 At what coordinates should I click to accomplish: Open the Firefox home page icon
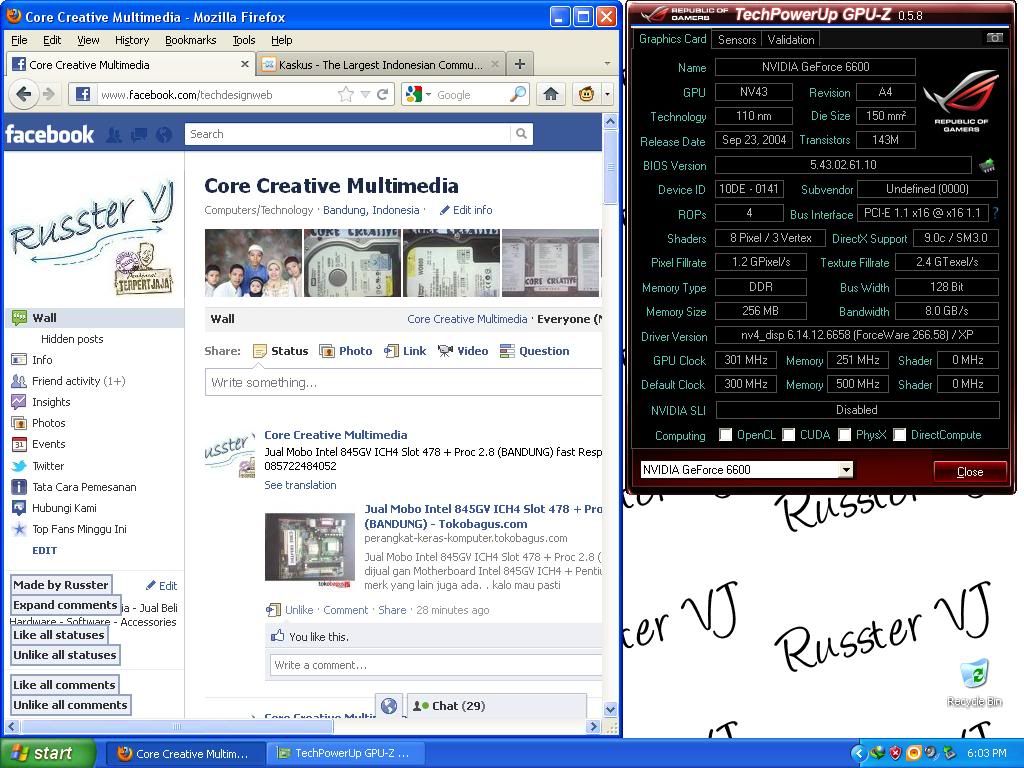[x=551, y=95]
